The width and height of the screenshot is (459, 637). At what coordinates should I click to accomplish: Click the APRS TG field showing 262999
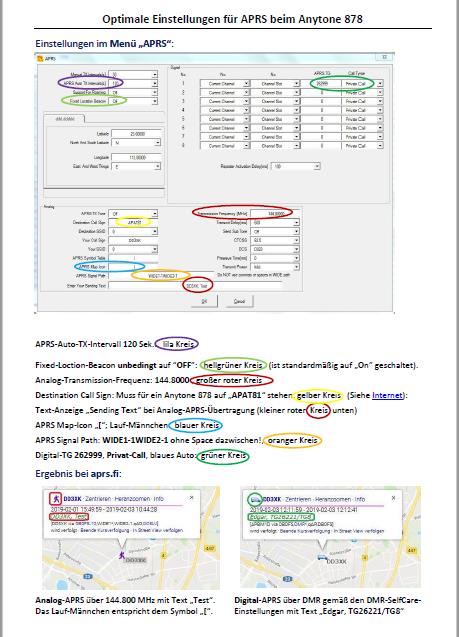pyautogui.click(x=322, y=84)
